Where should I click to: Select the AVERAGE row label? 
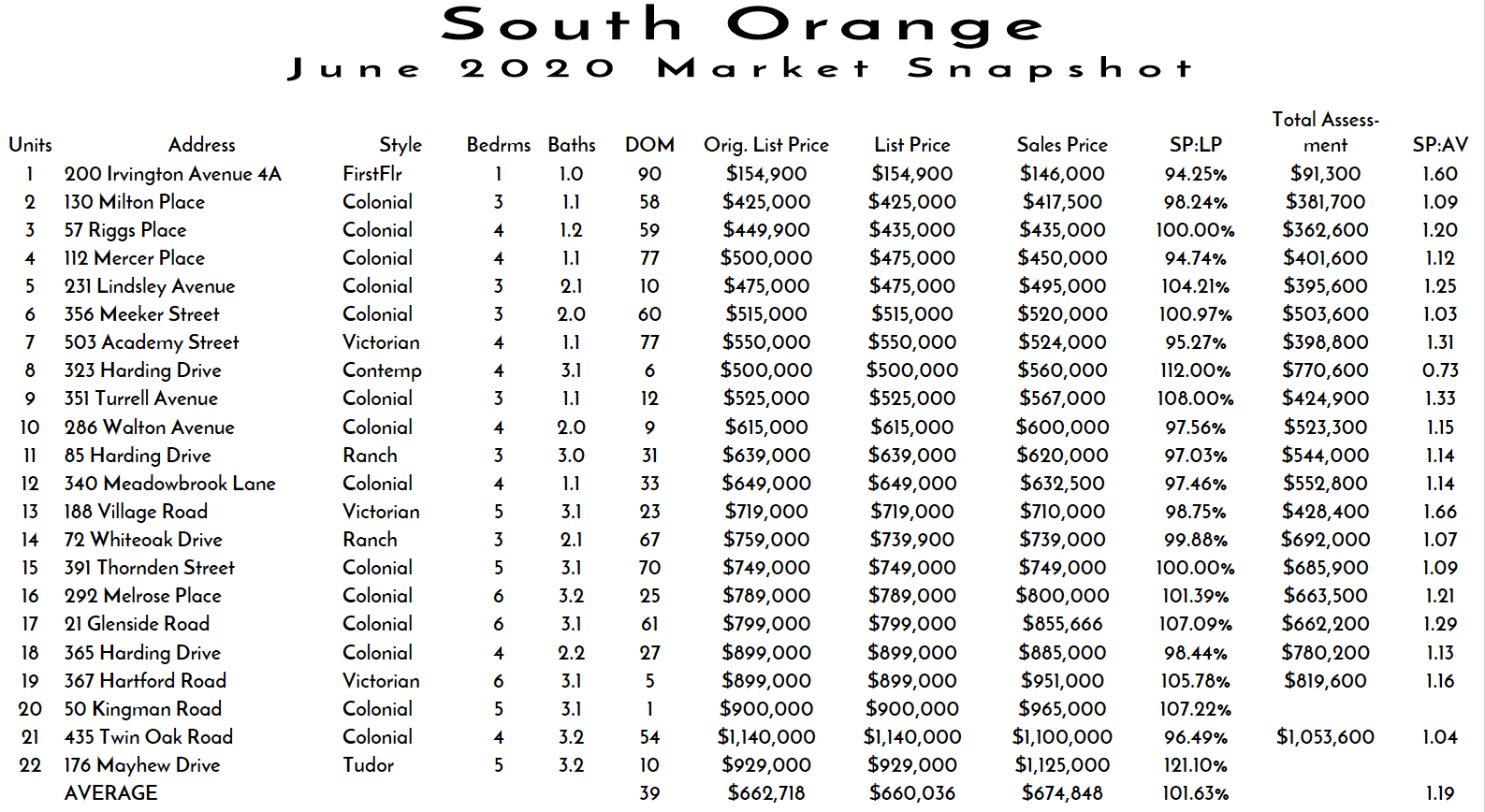point(110,793)
